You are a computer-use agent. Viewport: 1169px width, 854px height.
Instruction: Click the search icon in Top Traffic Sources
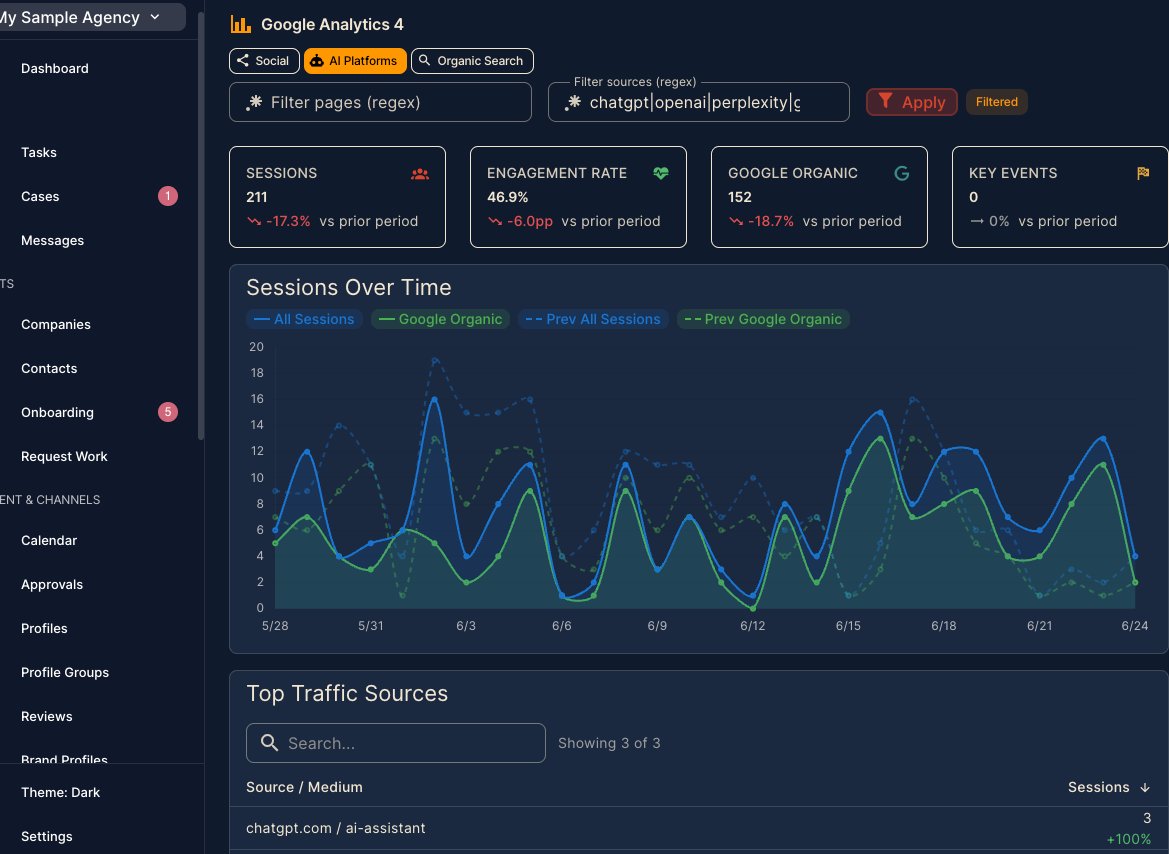point(269,743)
